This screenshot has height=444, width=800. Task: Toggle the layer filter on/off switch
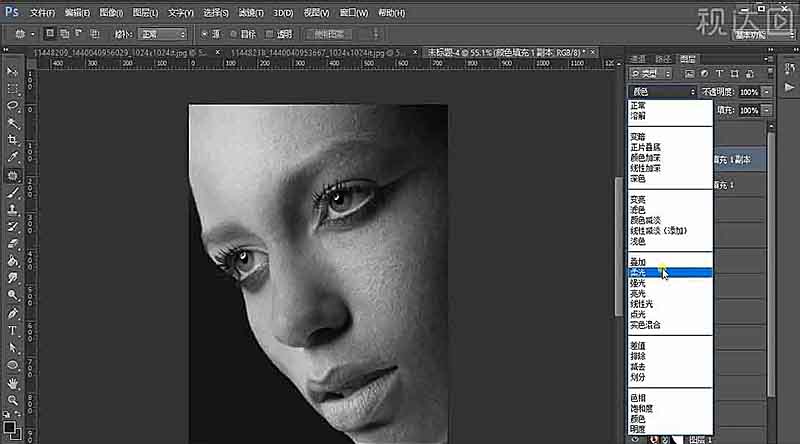point(770,74)
